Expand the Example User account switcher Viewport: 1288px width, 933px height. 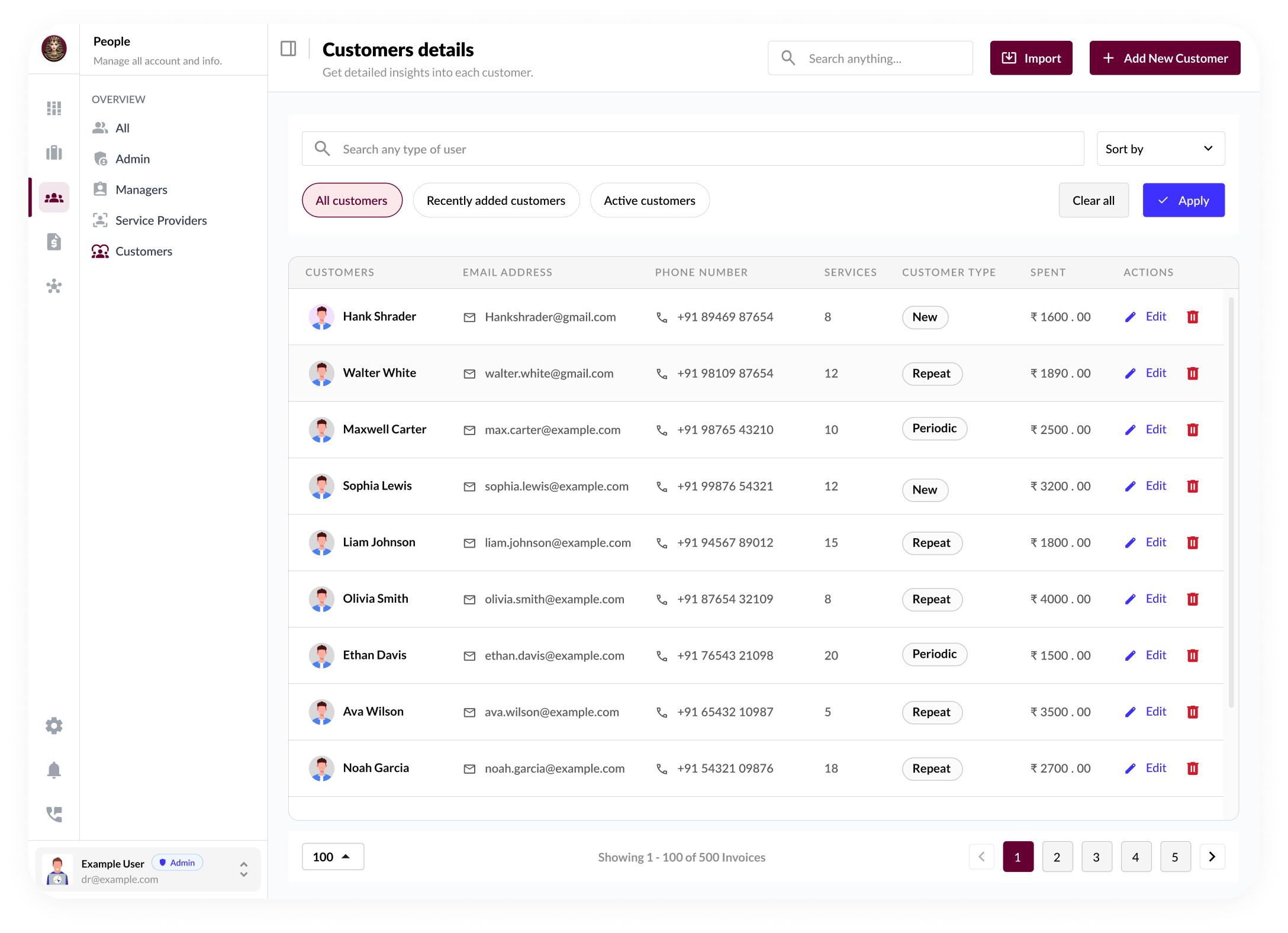[x=243, y=869]
